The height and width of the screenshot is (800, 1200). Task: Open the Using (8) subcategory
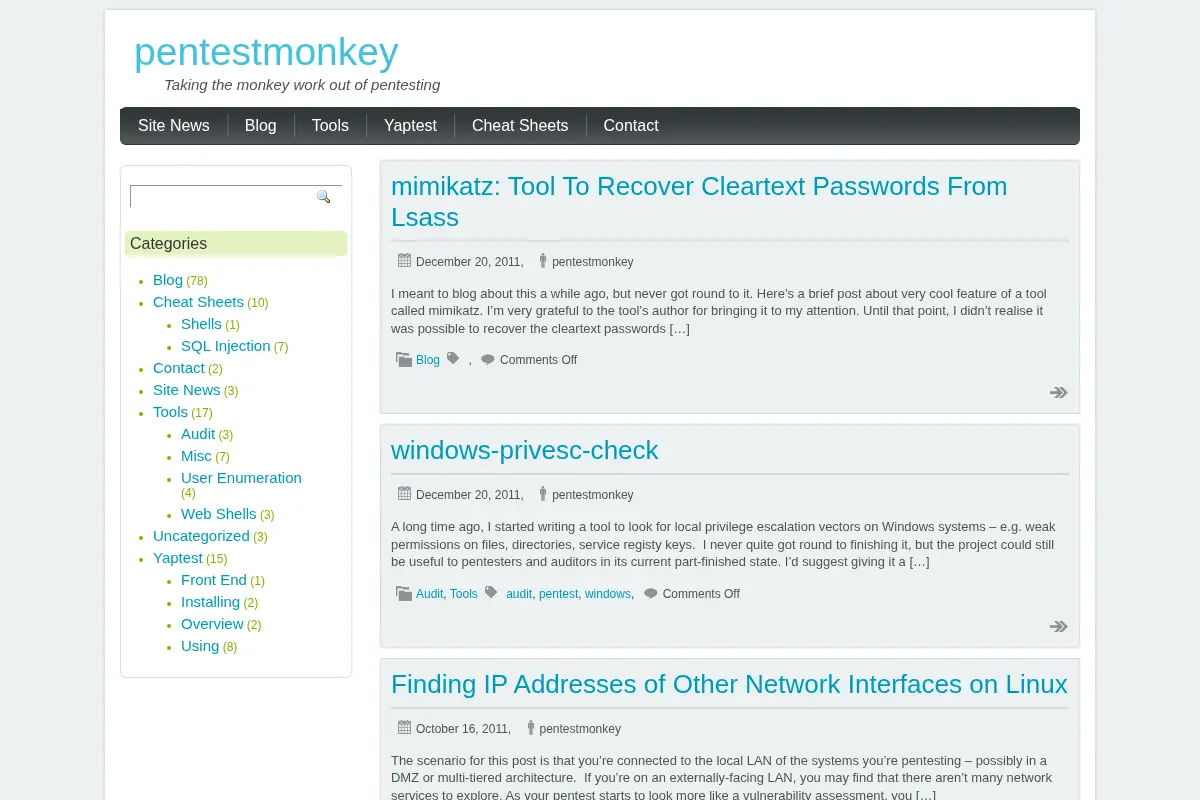(200, 646)
